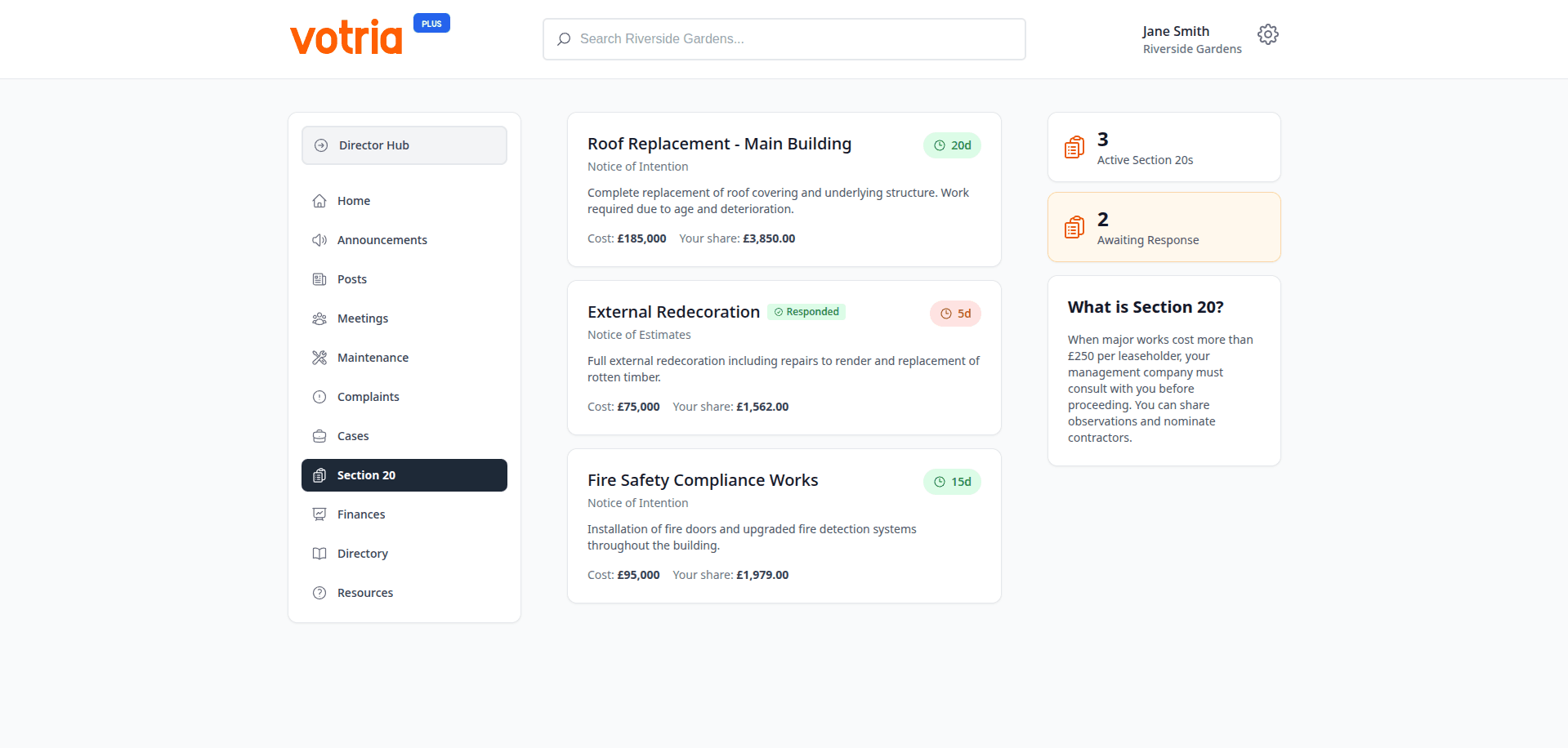Click the Responded badge on External Redecoration
This screenshot has width=1568, height=748.
point(806,311)
